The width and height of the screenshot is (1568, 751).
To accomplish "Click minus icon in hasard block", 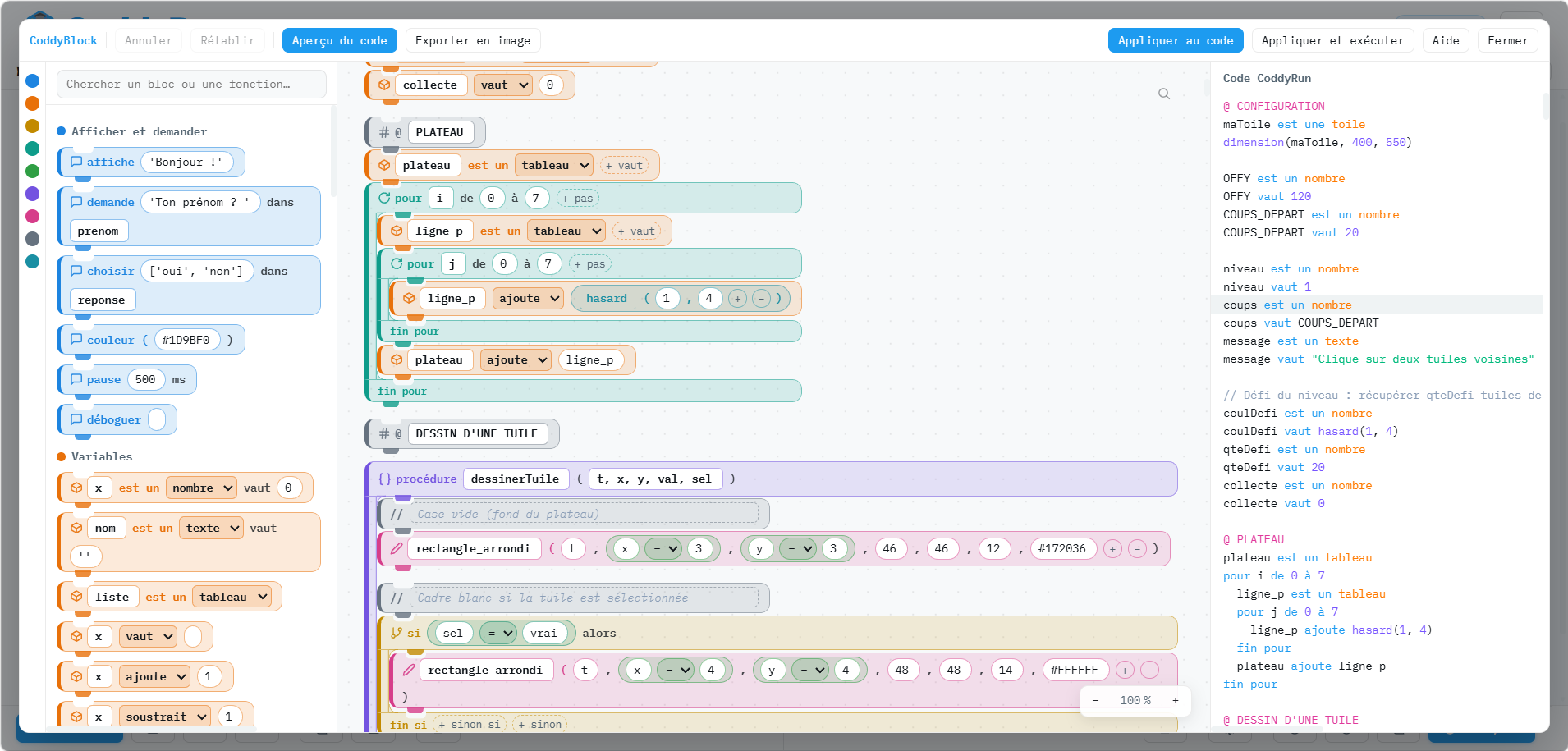I will (762, 298).
